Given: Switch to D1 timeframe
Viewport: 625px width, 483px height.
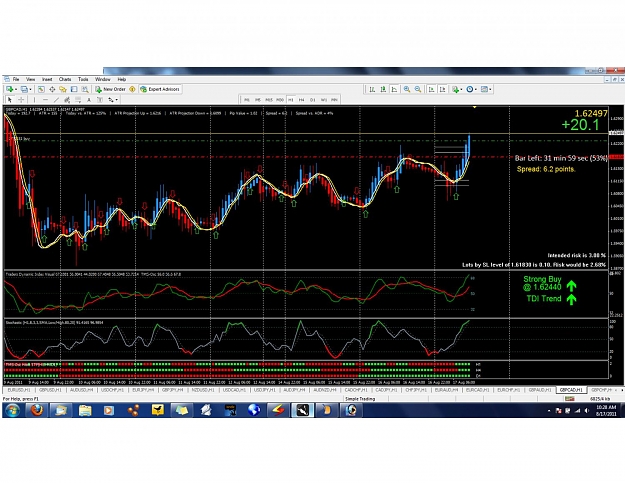Looking at the screenshot, I should pyautogui.click(x=312, y=100).
